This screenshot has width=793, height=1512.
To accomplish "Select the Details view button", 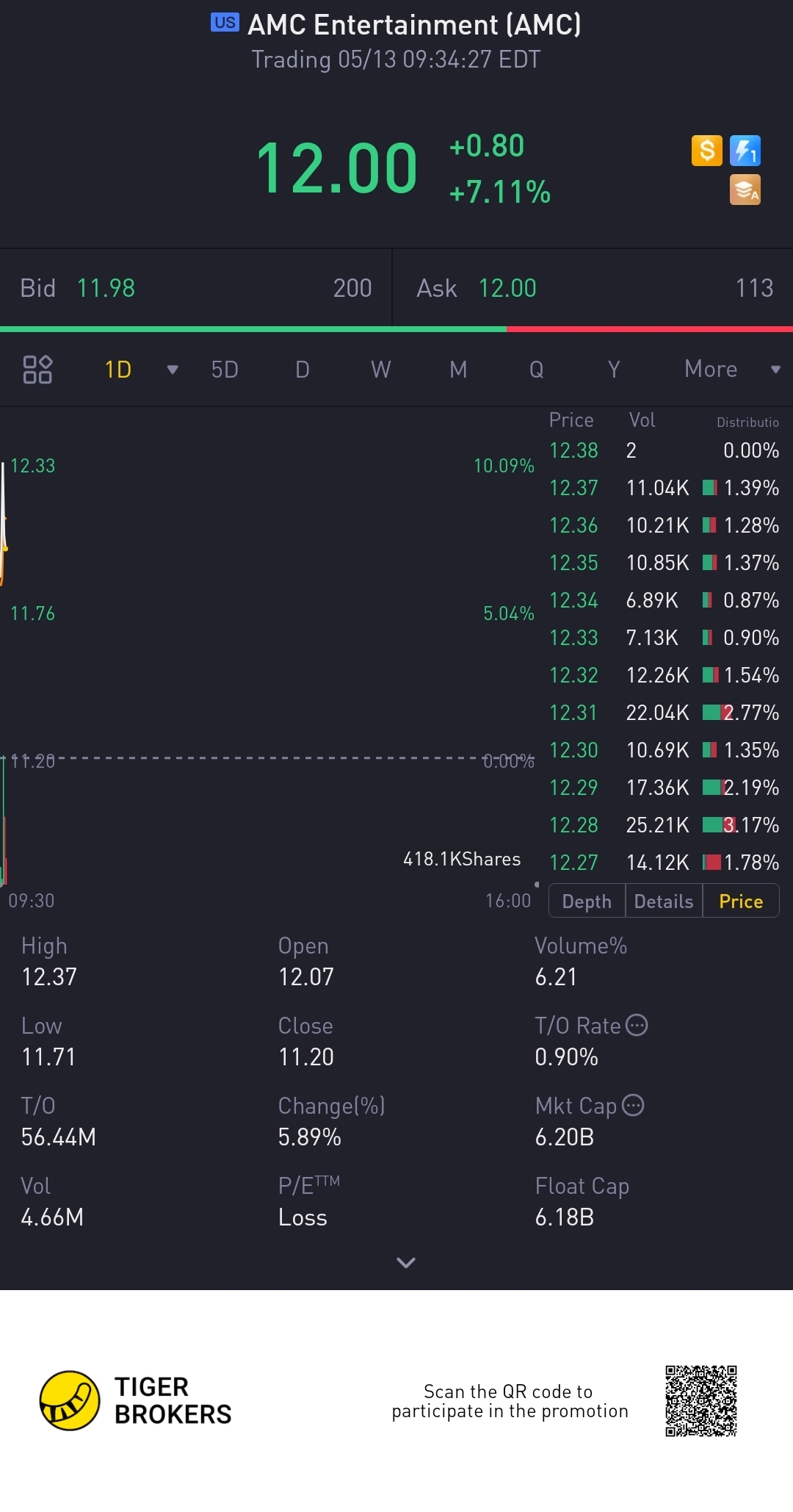I will pyautogui.click(x=664, y=901).
